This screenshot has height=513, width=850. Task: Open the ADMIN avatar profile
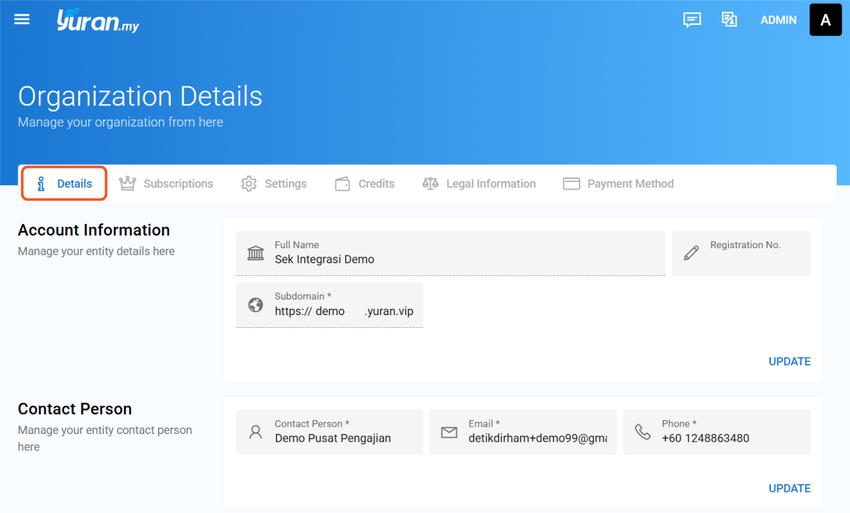tap(825, 20)
